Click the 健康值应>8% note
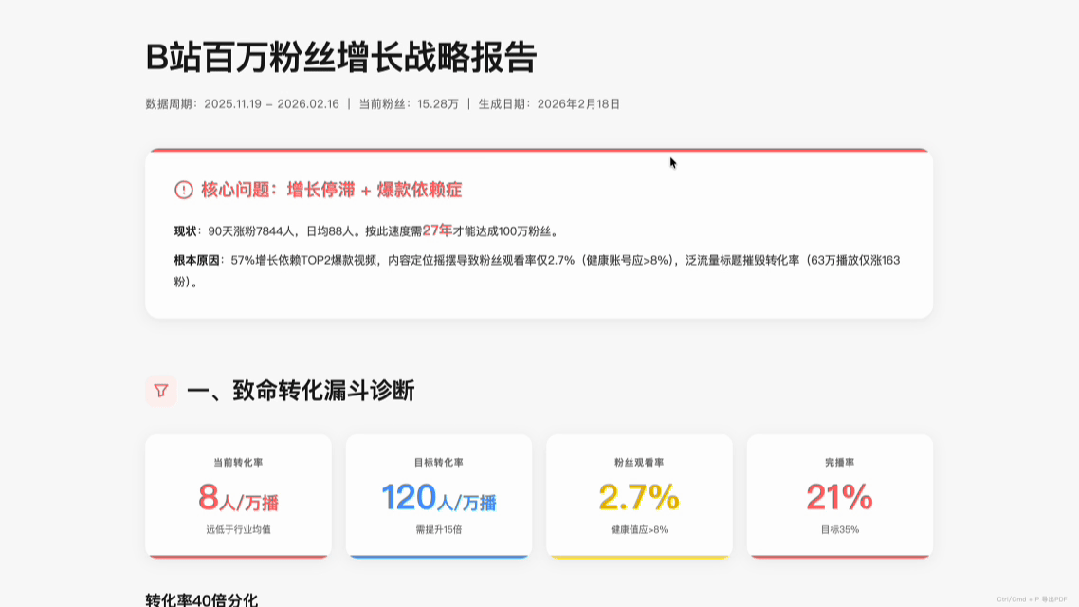1079x607 pixels. point(639,529)
